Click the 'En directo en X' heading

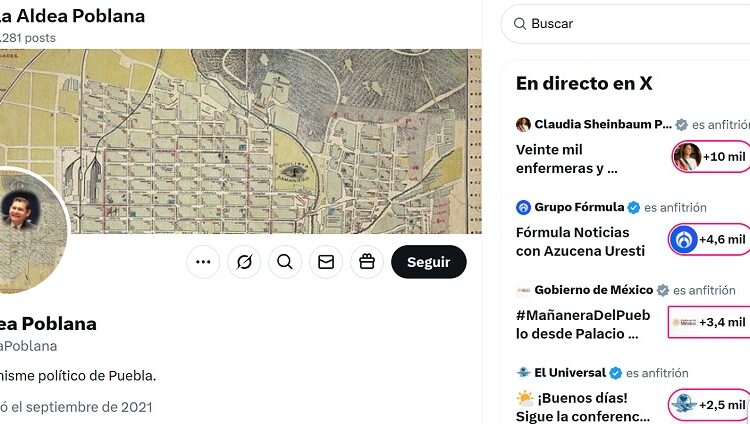(584, 83)
